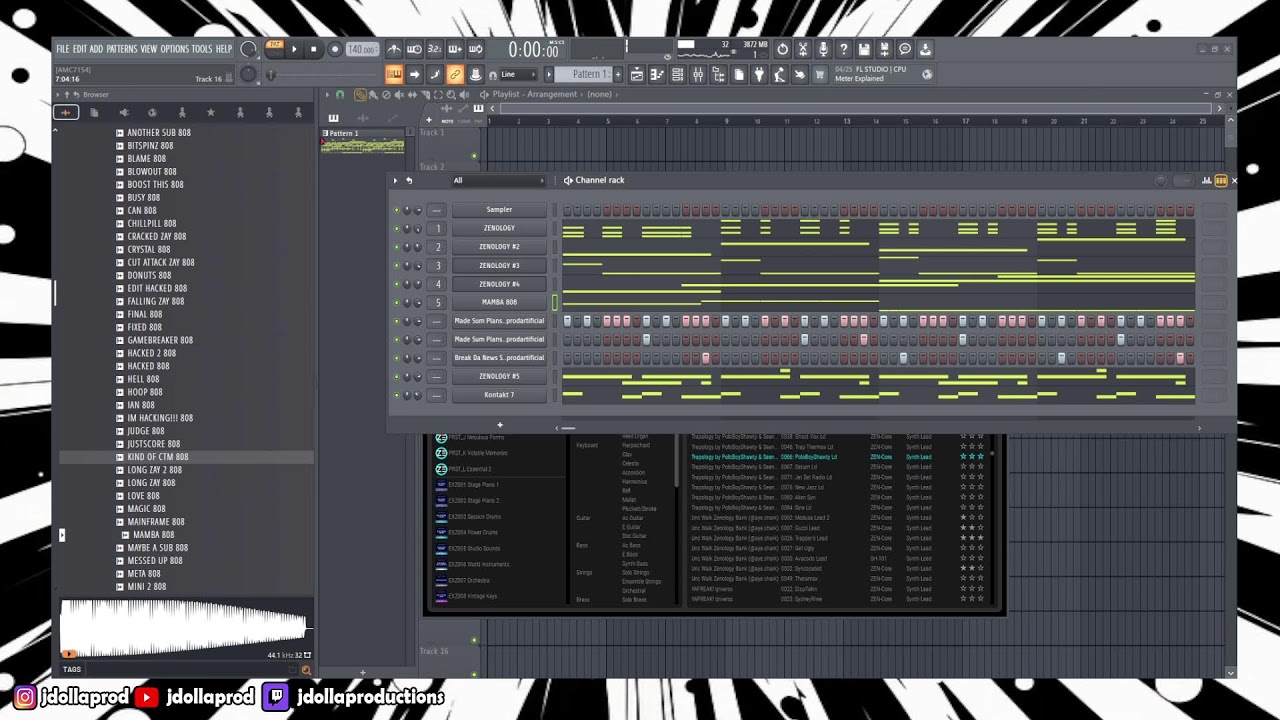Arm the record button

point(335,49)
